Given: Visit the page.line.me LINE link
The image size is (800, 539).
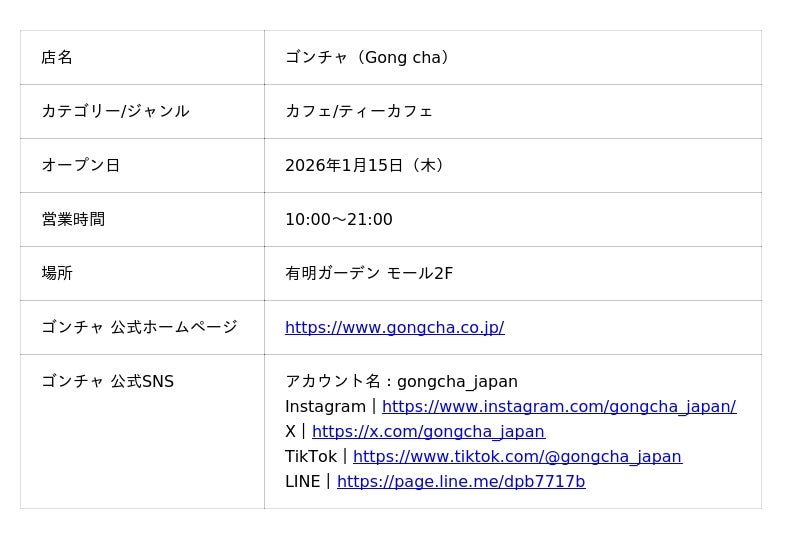Looking at the screenshot, I should click(461, 482).
